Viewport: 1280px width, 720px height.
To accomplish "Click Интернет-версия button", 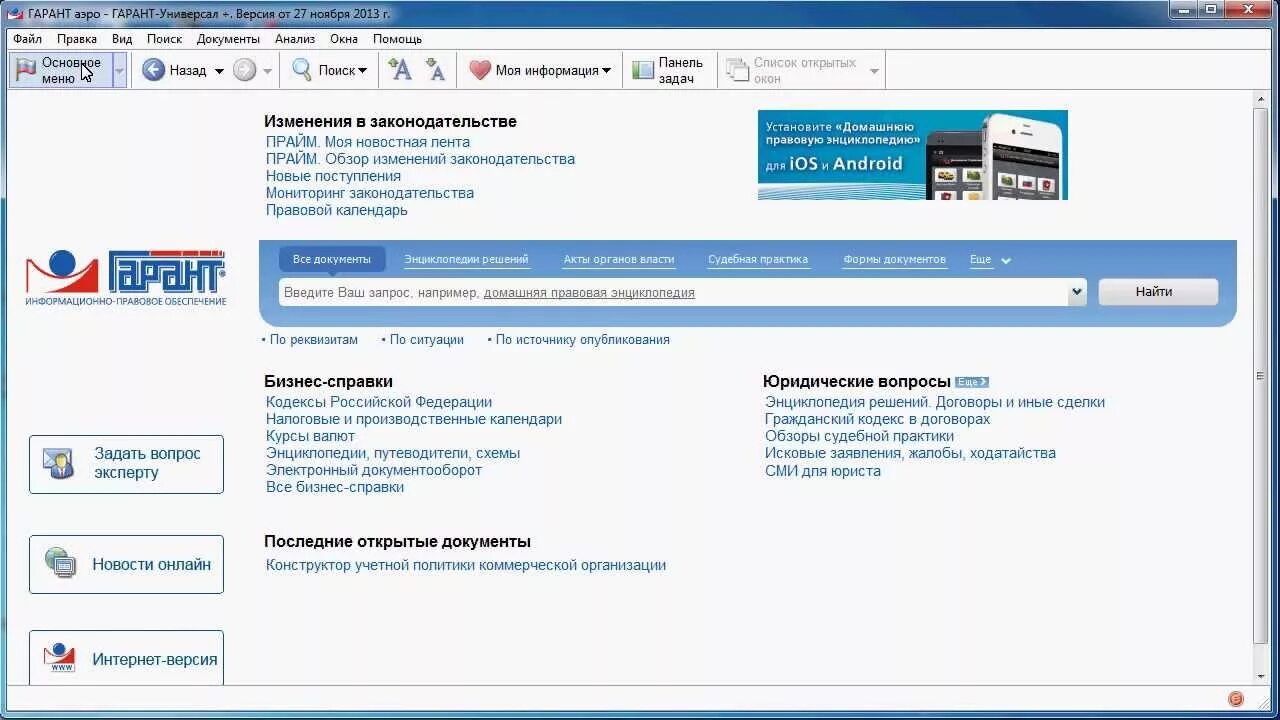I will coord(126,658).
